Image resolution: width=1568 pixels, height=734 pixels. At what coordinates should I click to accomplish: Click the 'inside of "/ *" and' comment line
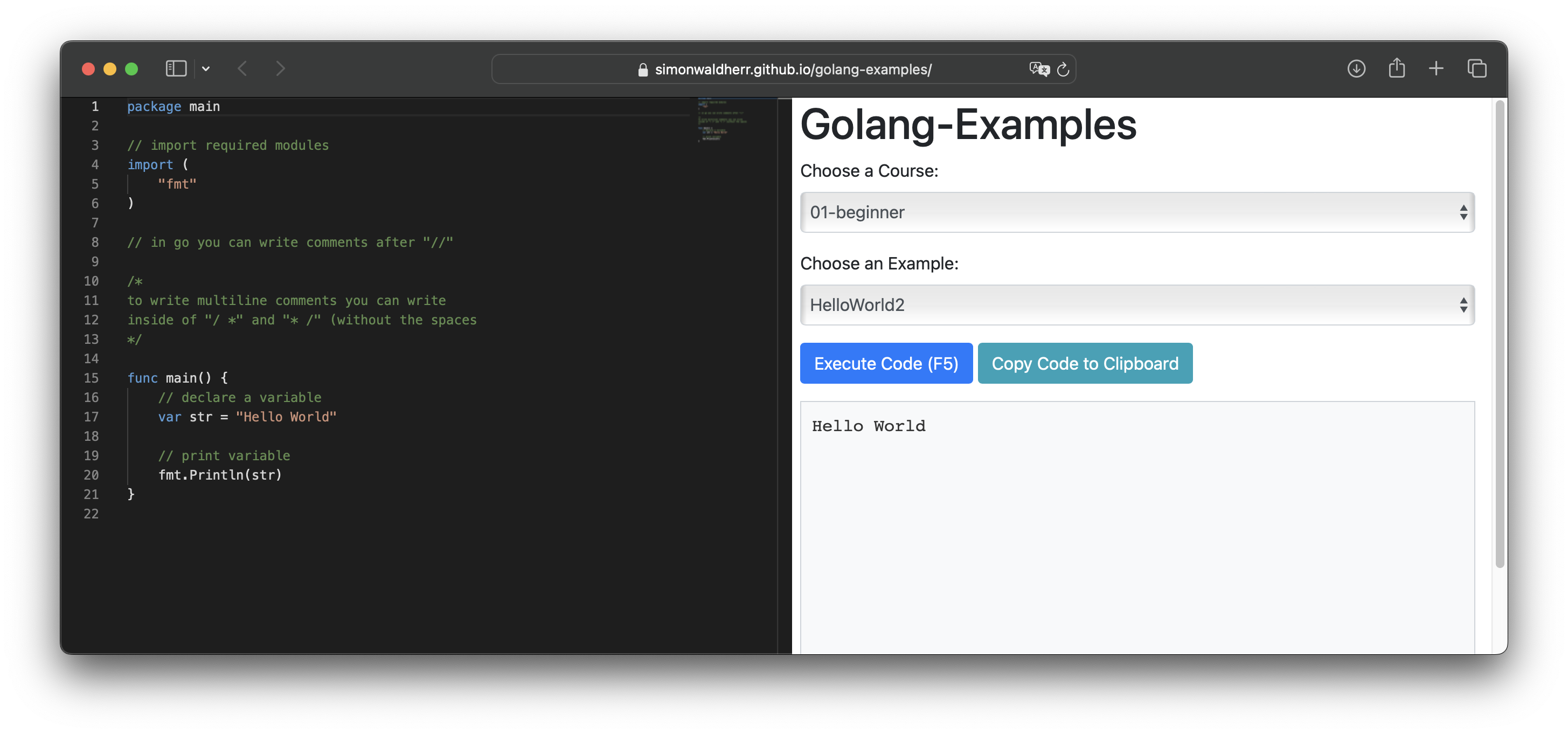pos(301,320)
